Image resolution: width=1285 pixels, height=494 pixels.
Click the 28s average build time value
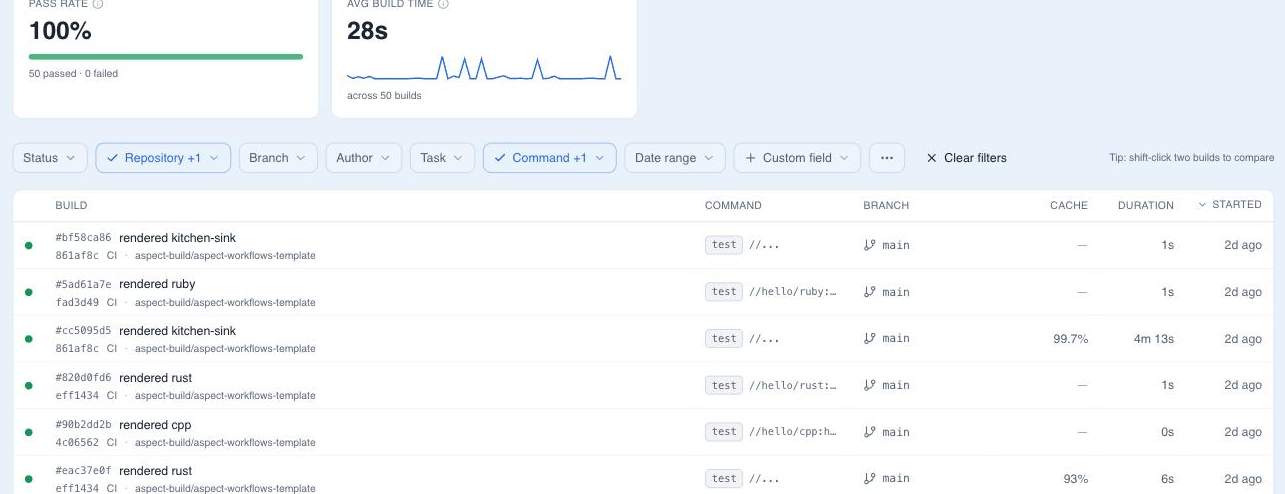[x=367, y=31]
